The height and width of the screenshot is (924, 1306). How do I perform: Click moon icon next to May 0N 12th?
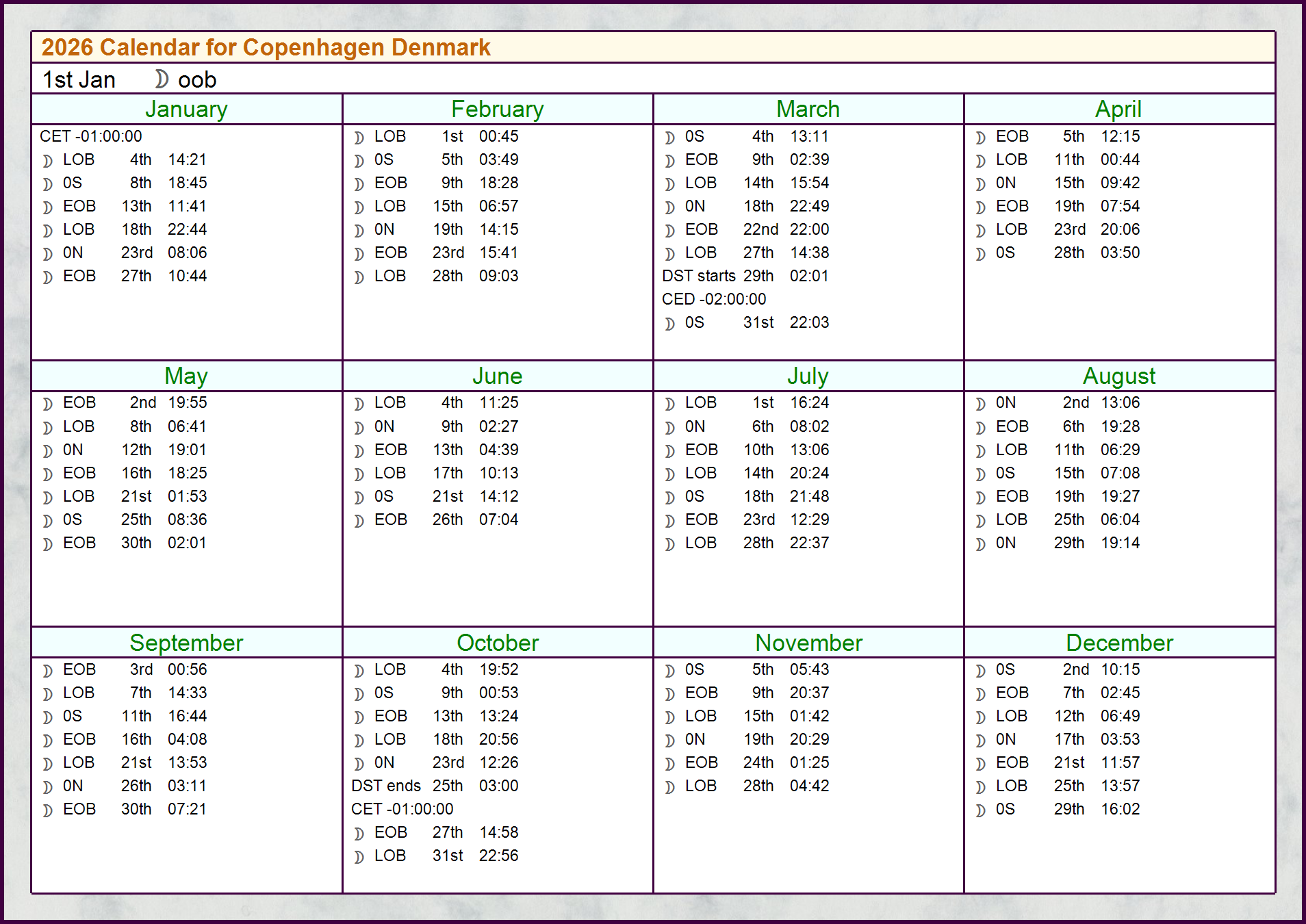pos(47,451)
